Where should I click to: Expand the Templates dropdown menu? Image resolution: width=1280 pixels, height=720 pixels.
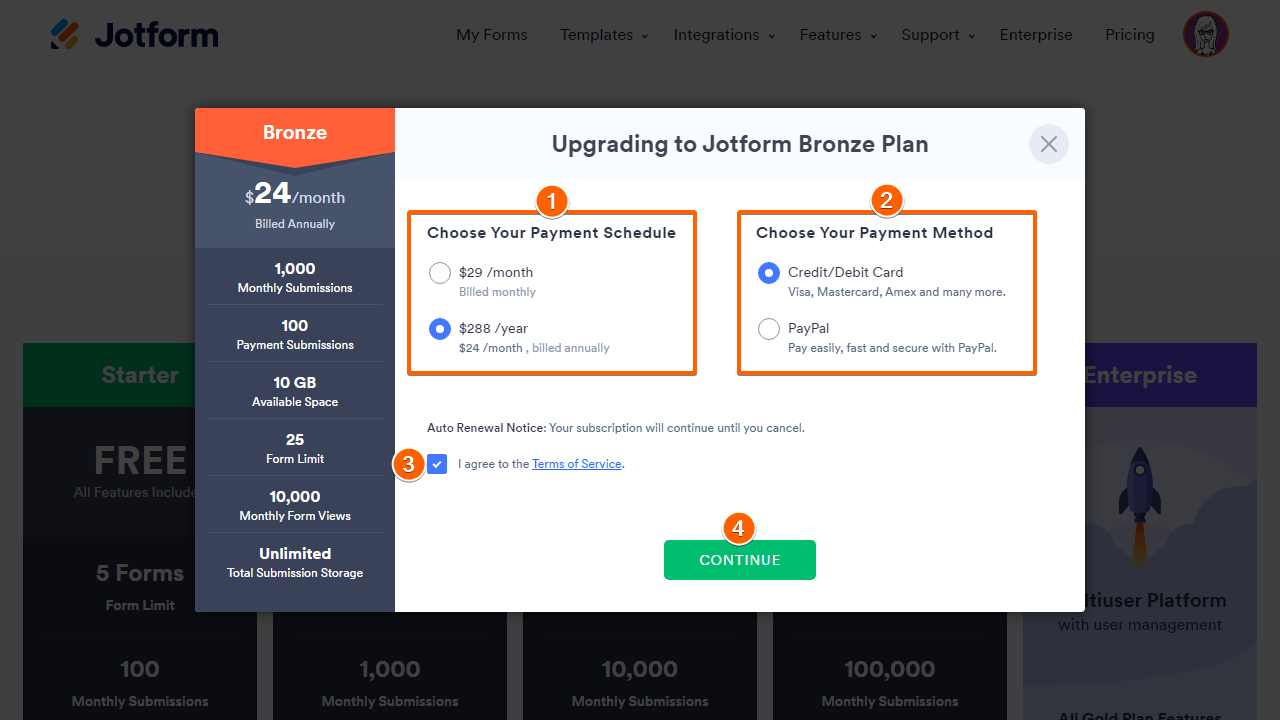click(x=604, y=35)
